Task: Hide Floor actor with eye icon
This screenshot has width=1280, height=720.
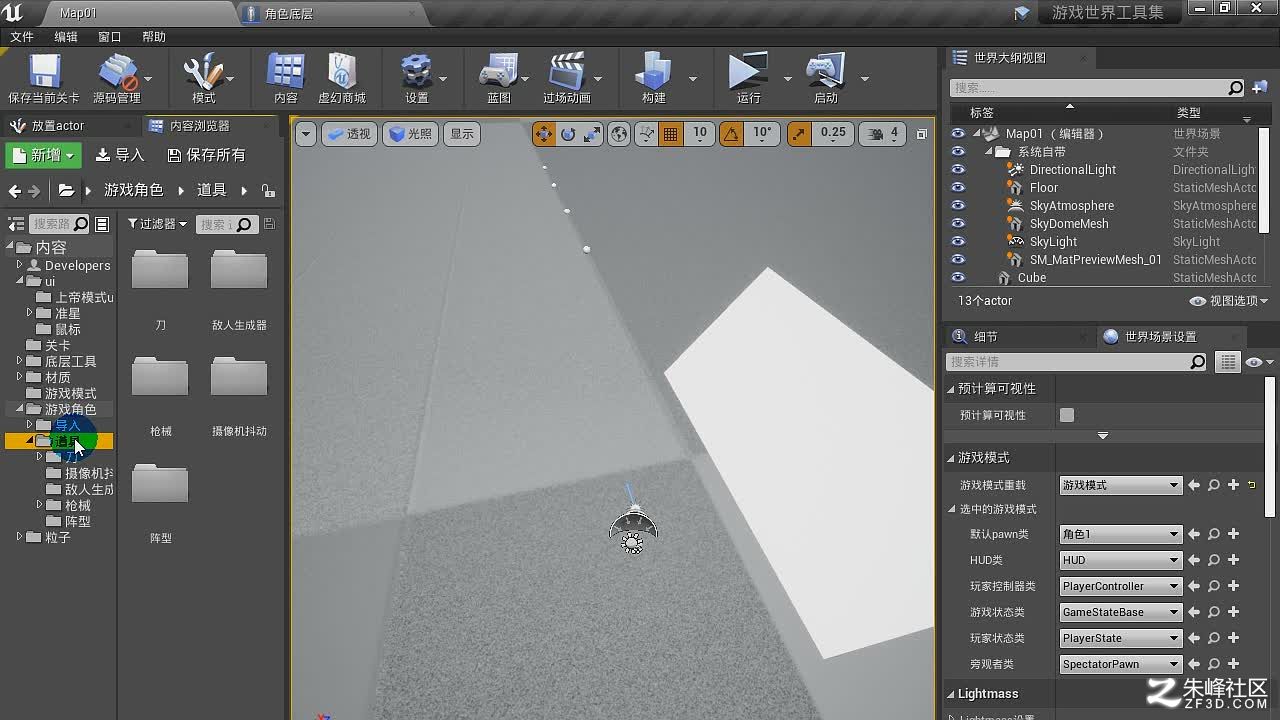Action: pyautogui.click(x=958, y=188)
